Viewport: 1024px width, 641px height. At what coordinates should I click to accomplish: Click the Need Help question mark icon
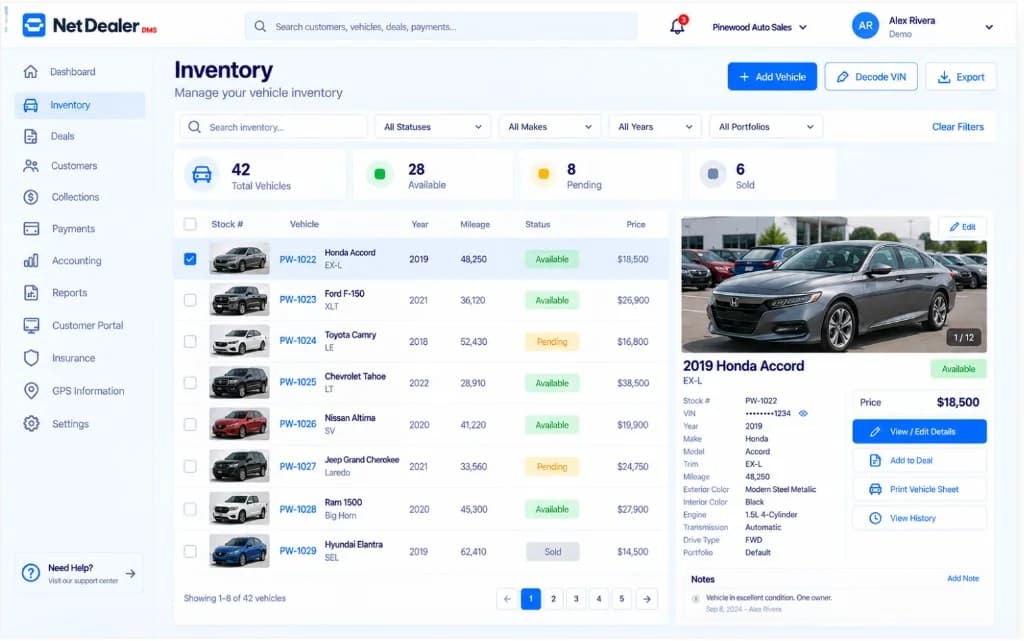coord(31,573)
